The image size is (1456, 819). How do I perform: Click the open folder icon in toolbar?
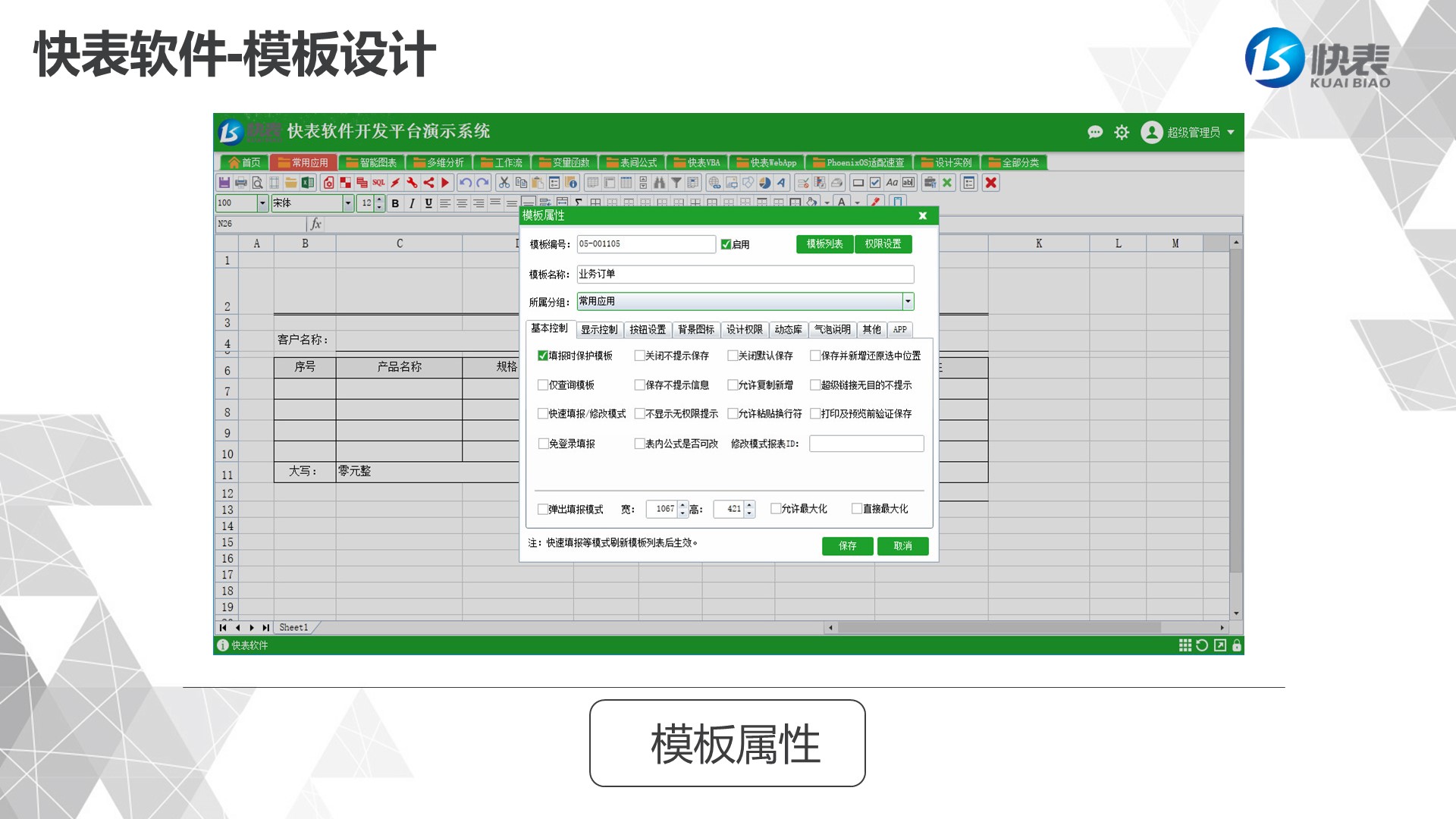coord(291,183)
